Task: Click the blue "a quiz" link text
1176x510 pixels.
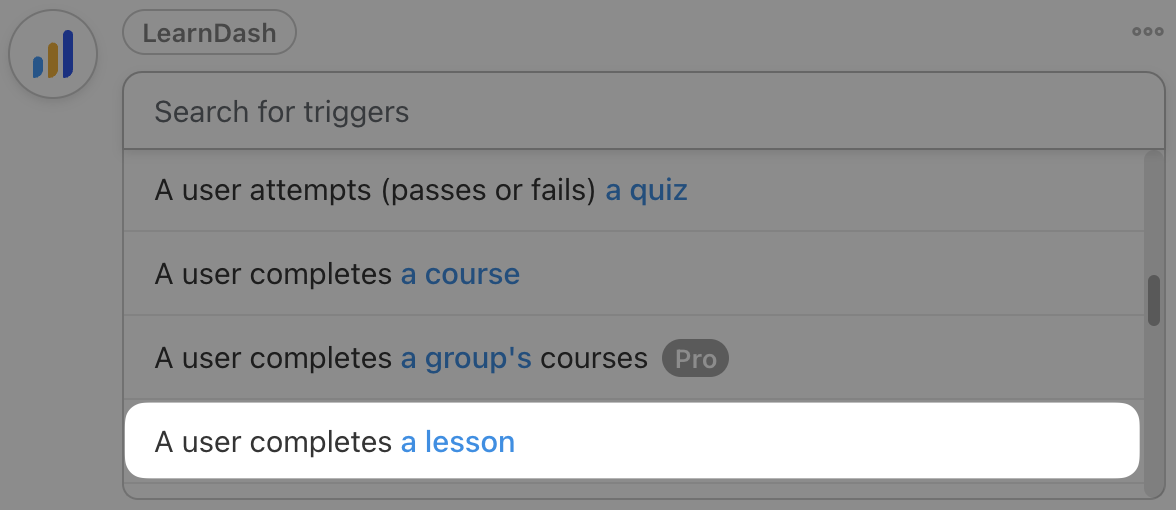Action: click(646, 190)
